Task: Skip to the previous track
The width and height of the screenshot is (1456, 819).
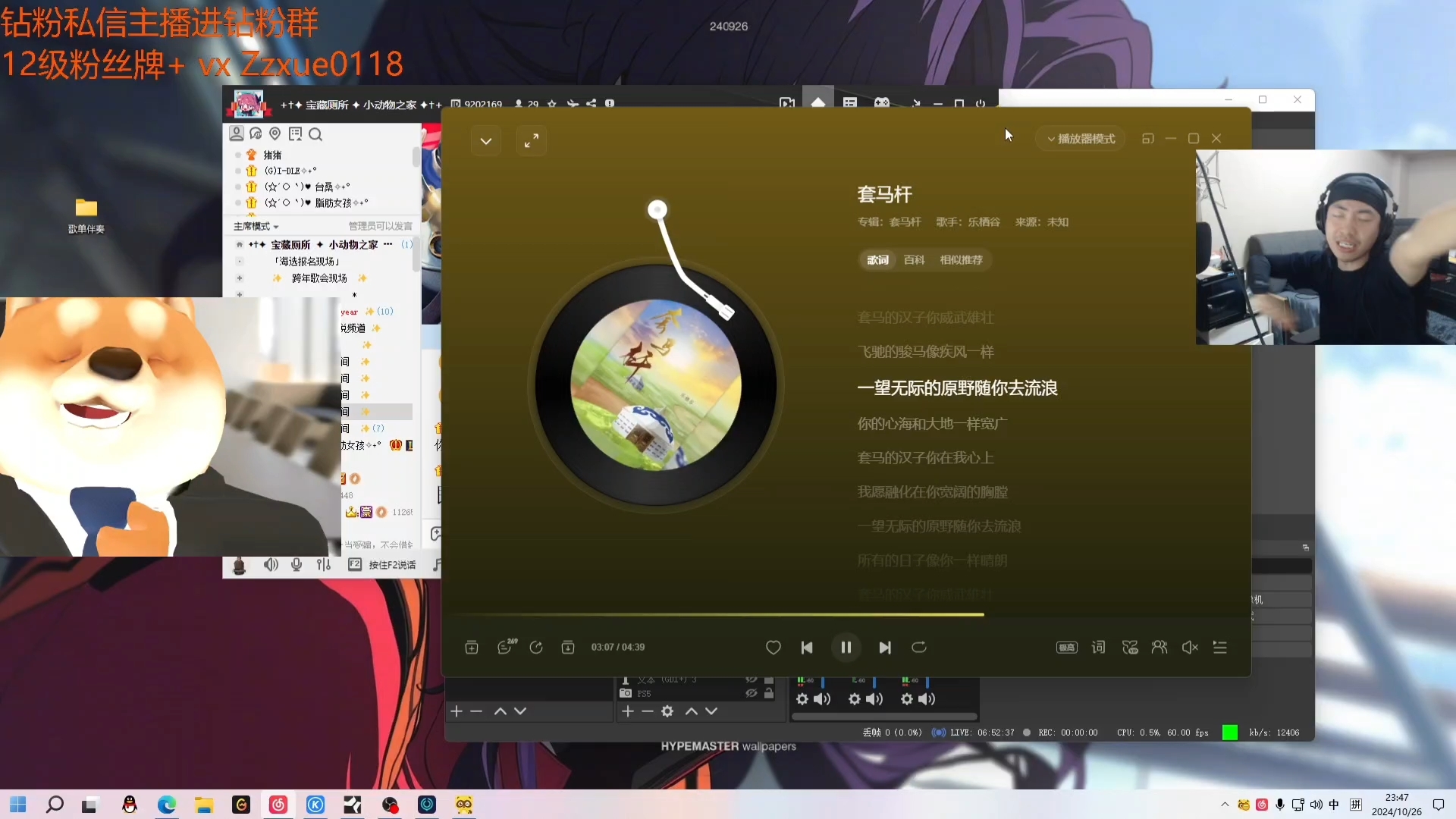Action: point(807,647)
